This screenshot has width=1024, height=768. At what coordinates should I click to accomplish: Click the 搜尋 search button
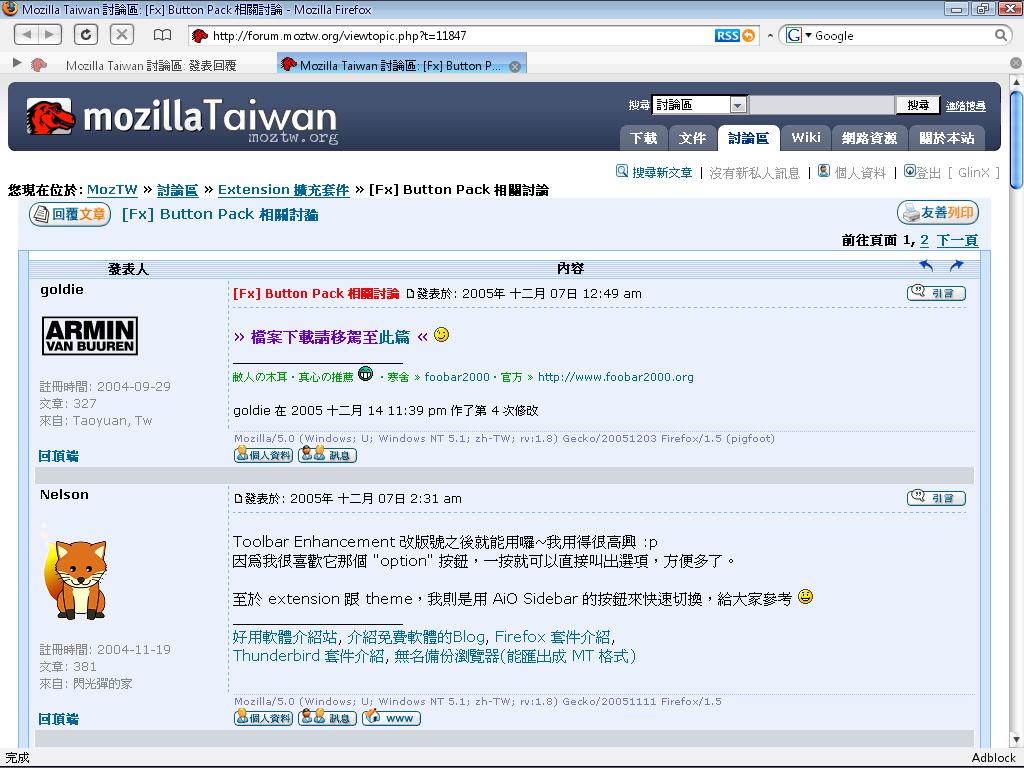[x=918, y=104]
